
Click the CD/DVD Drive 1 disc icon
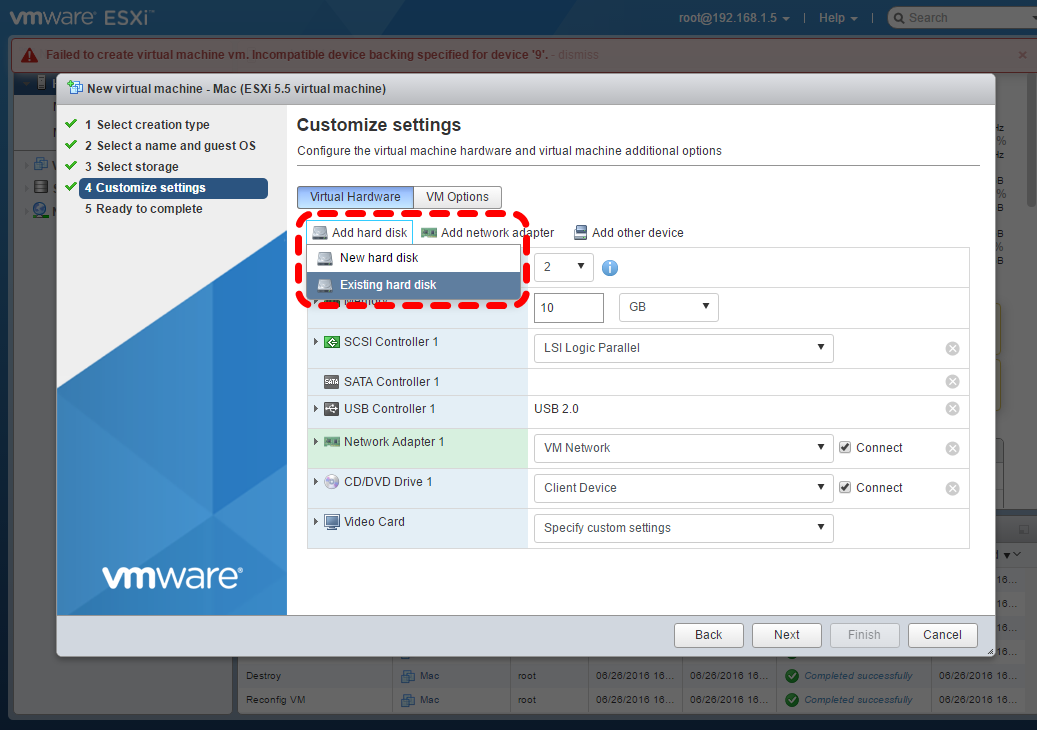331,481
